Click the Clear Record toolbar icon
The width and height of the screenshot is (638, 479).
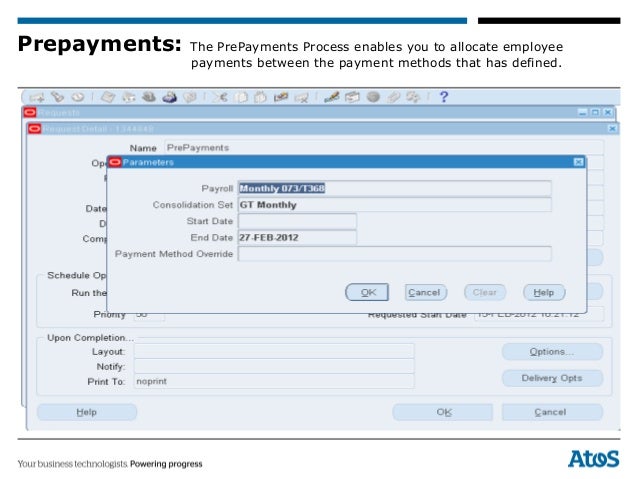pyautogui.click(x=281, y=97)
